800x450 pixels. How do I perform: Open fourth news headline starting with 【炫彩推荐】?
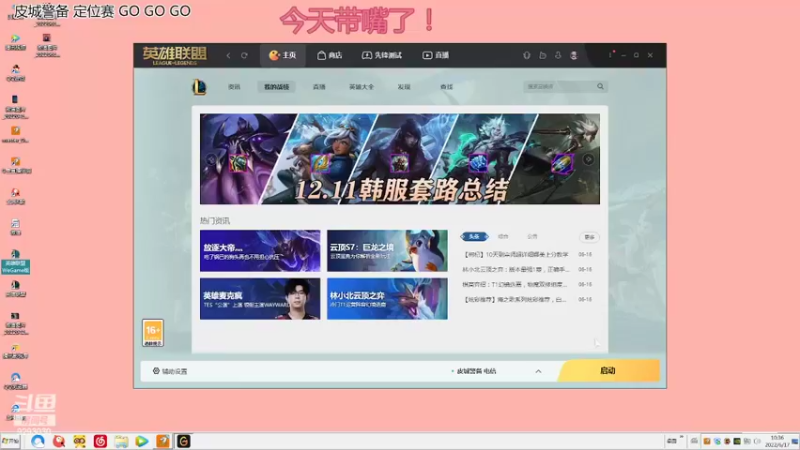pyautogui.click(x=515, y=299)
